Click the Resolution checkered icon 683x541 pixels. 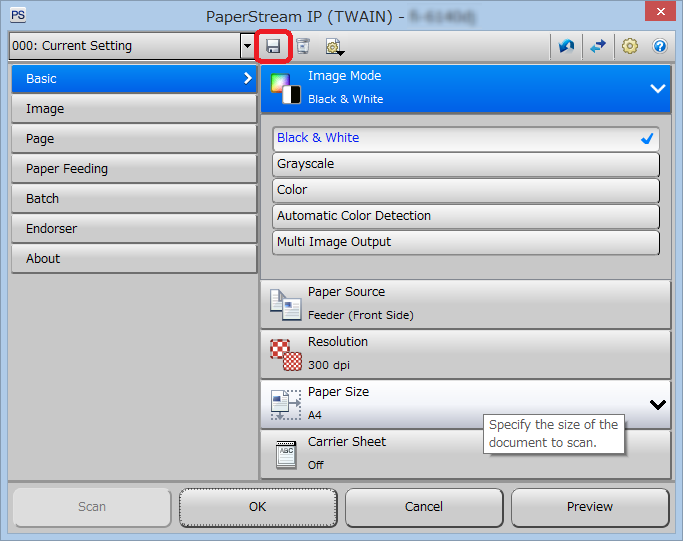point(285,354)
